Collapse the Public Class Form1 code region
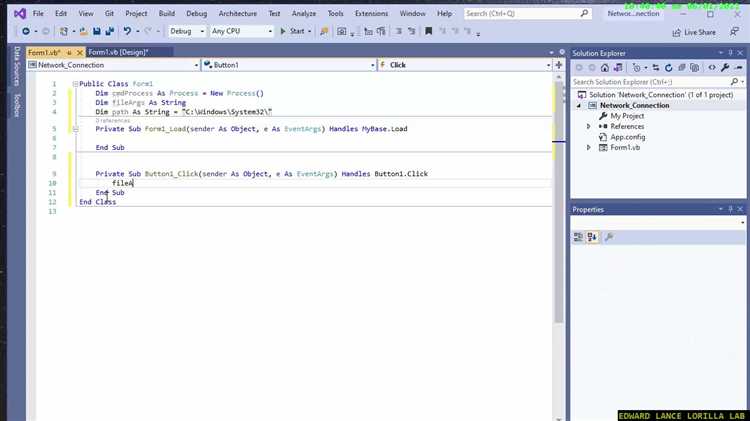This screenshot has height=421, width=750. pyautogui.click(x=75, y=84)
